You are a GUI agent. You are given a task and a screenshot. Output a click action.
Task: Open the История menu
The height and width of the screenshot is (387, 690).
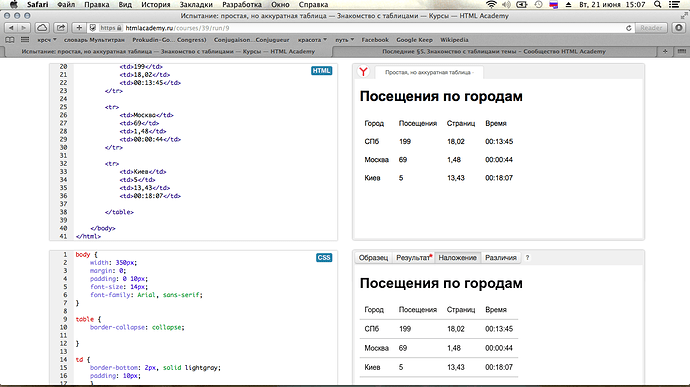[x=156, y=4]
